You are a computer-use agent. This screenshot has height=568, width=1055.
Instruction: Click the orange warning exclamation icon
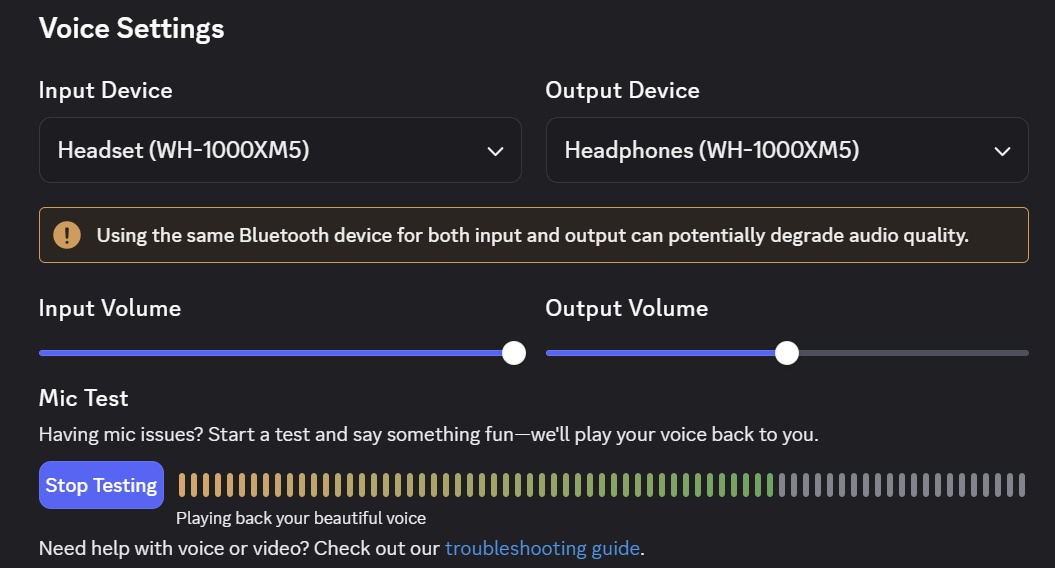pyautogui.click(x=67, y=235)
